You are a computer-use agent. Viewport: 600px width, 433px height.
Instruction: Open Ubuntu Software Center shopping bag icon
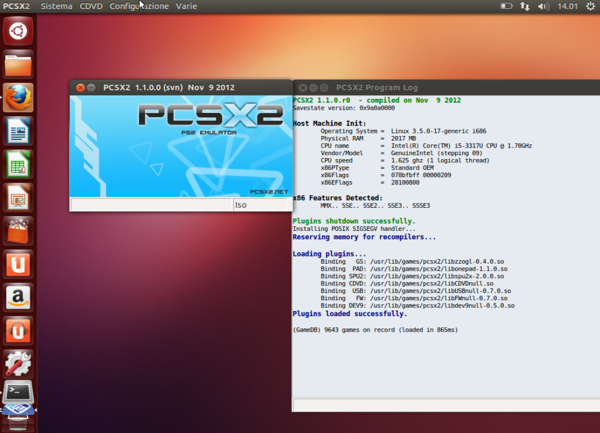[18, 231]
